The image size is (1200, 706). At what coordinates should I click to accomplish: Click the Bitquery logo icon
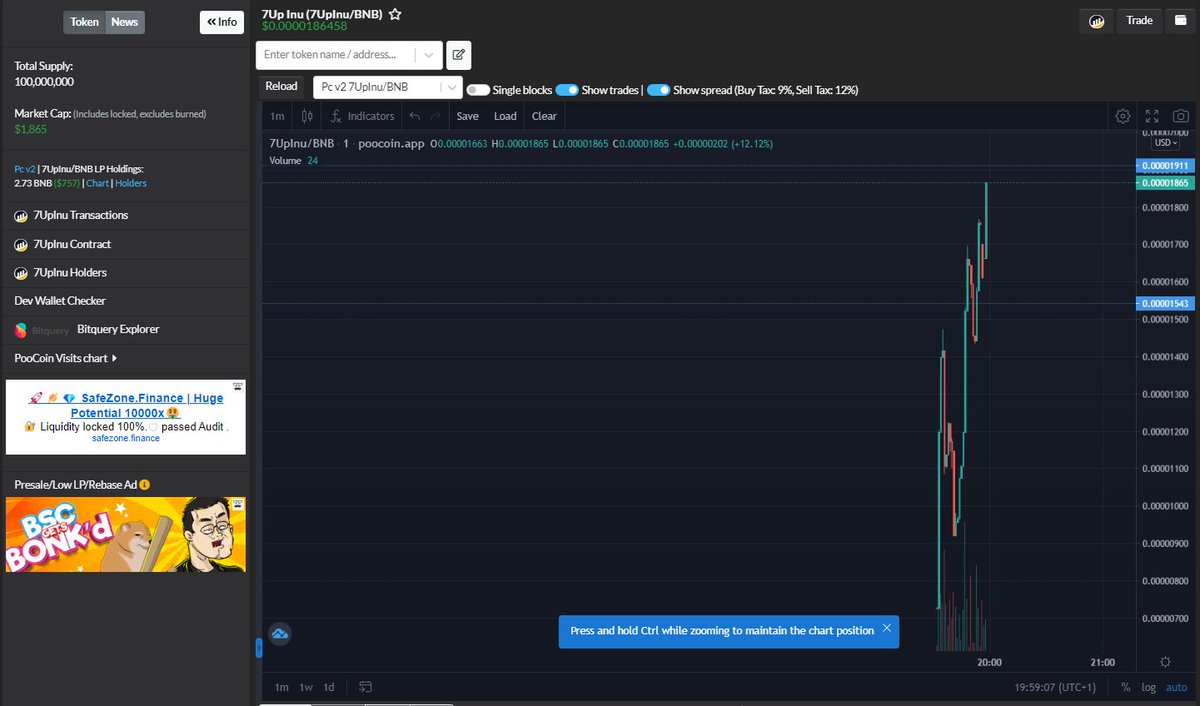coord(21,329)
